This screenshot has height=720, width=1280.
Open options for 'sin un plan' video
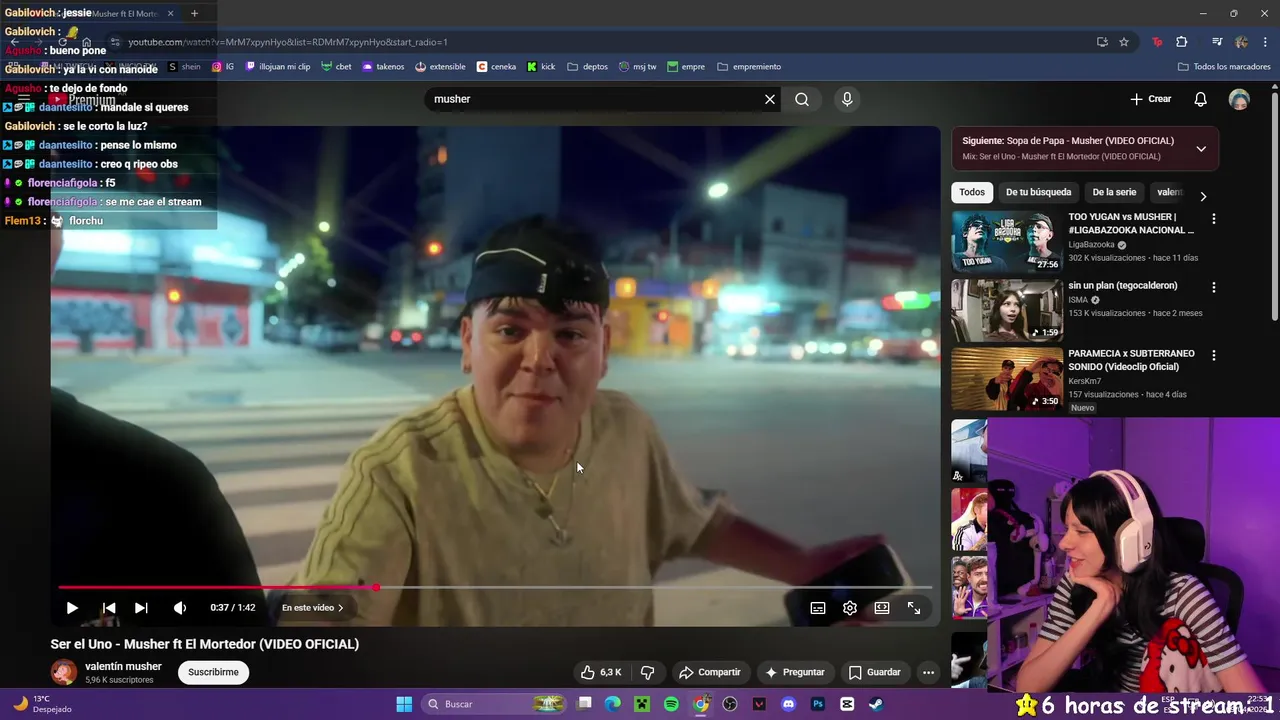1214,287
